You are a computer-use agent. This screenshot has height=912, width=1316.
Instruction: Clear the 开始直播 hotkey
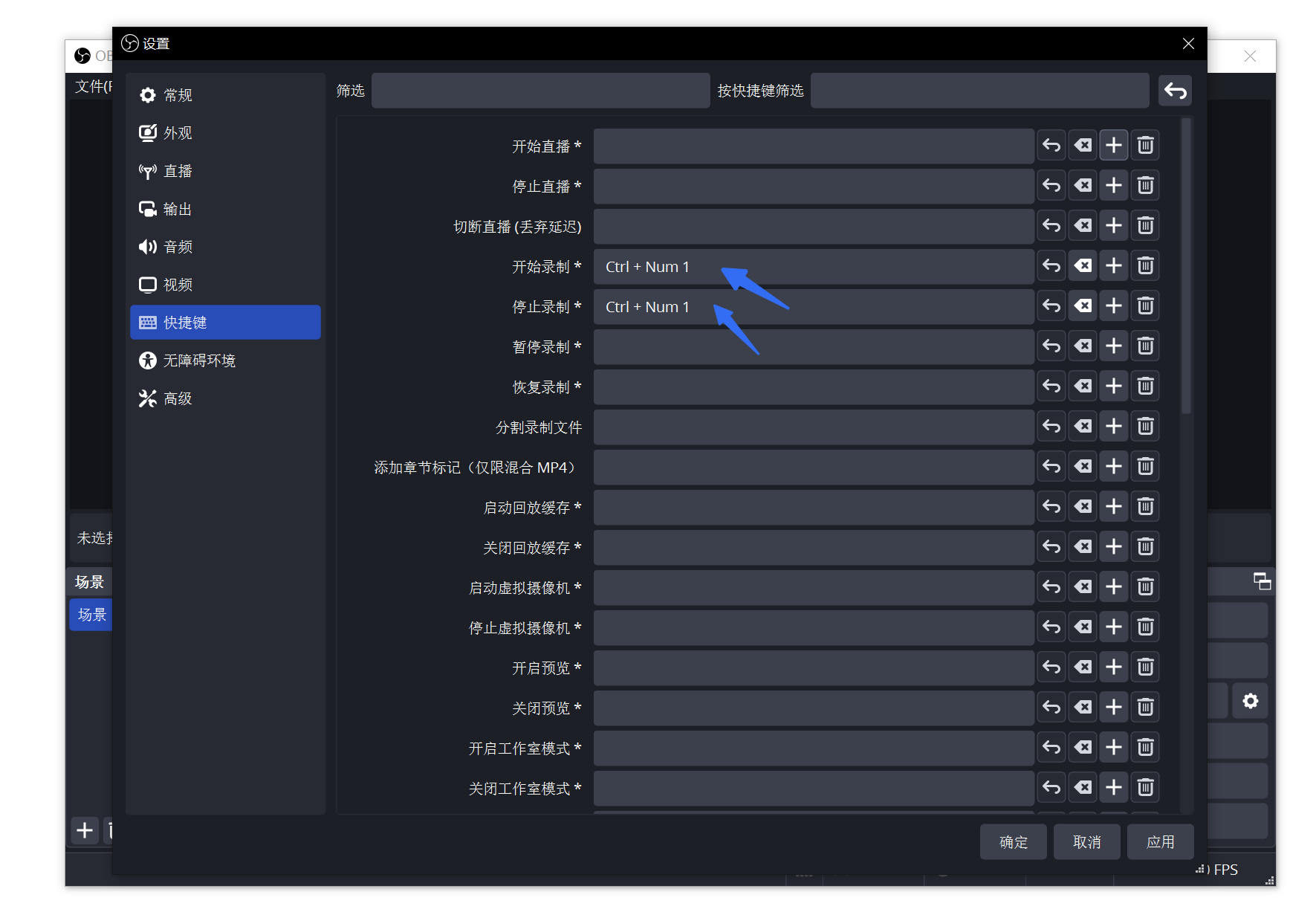(1083, 146)
